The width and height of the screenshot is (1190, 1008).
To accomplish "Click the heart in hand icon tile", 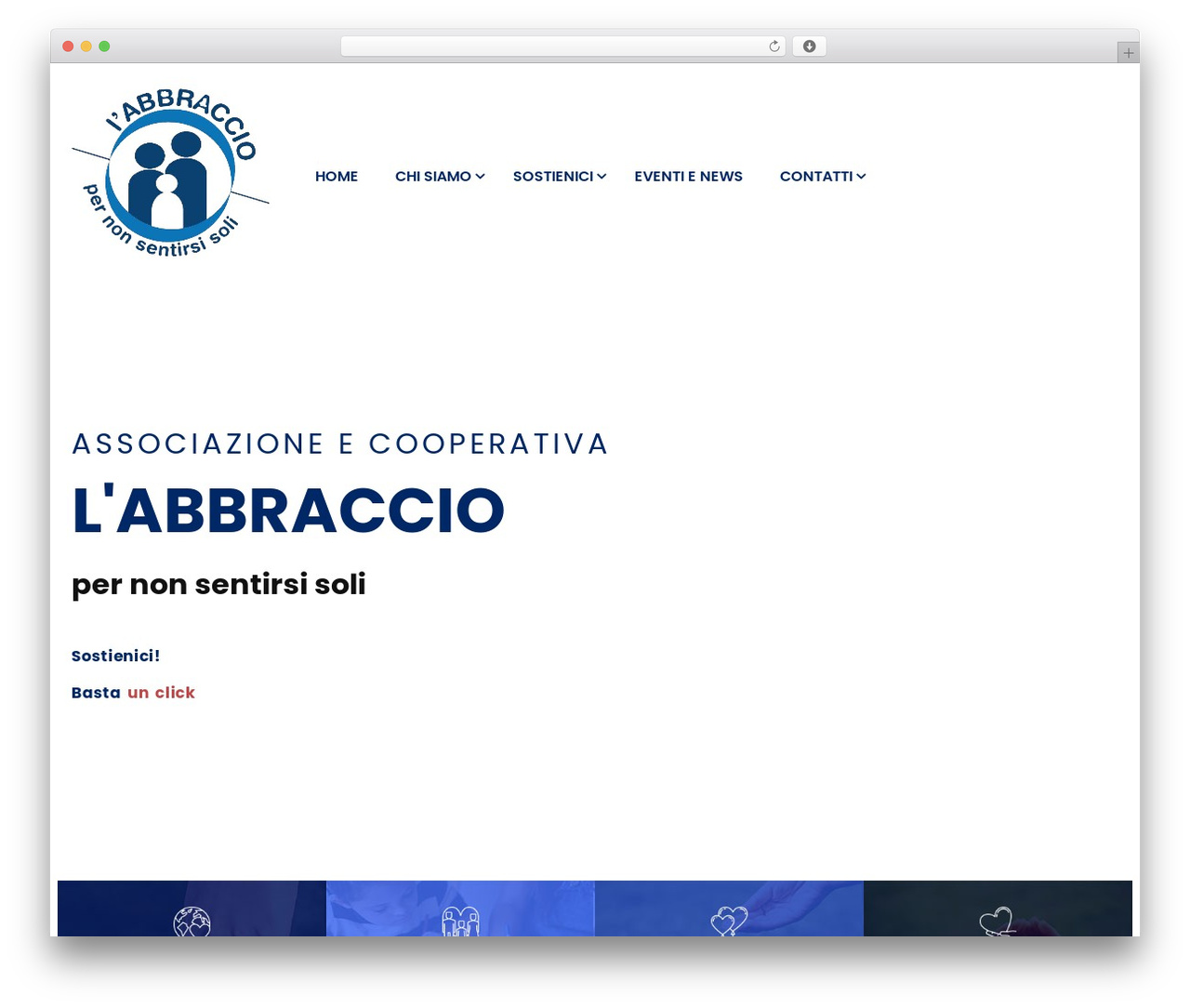I will coord(998,909).
